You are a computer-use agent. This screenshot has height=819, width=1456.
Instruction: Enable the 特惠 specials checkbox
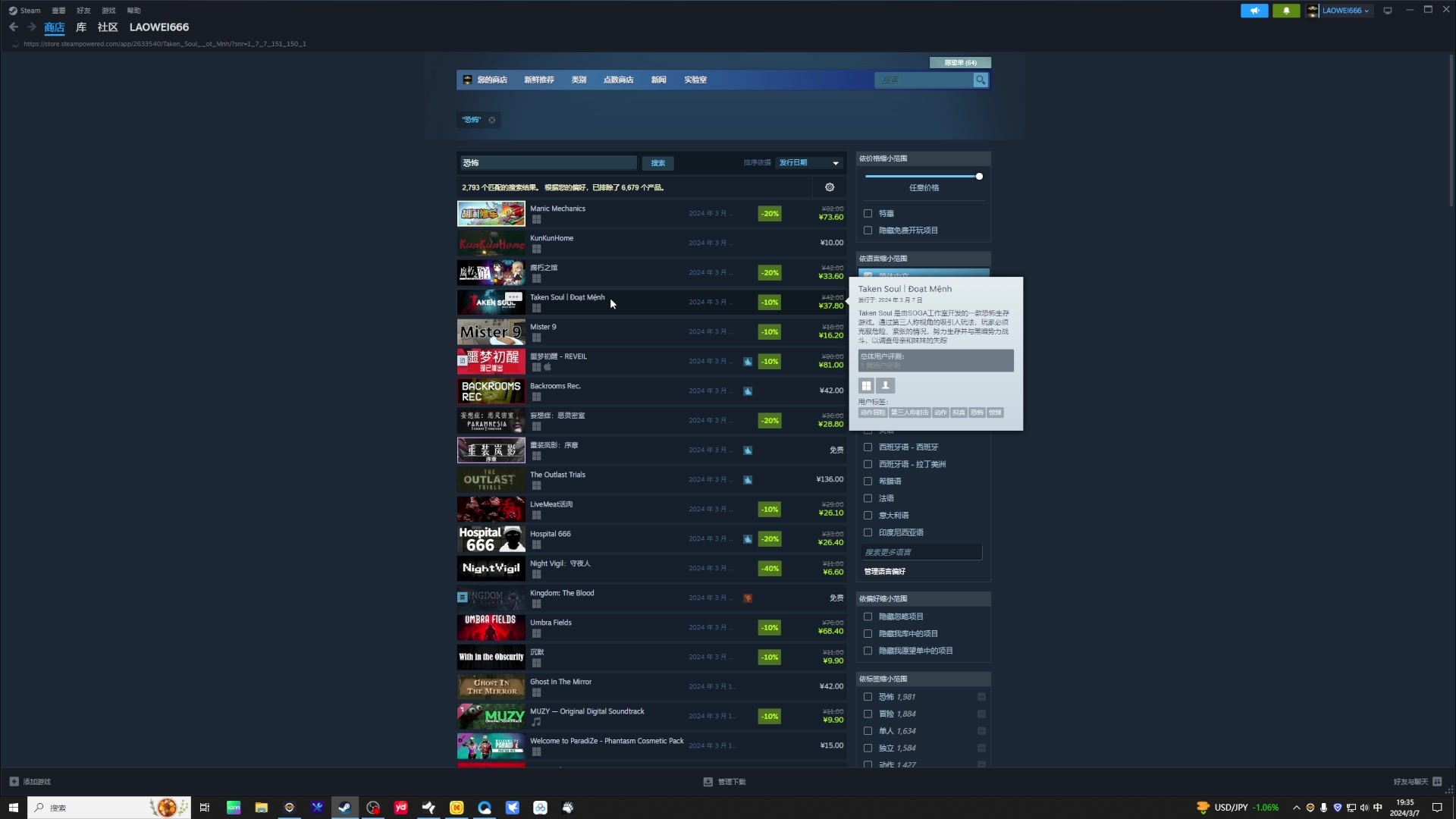point(868,214)
